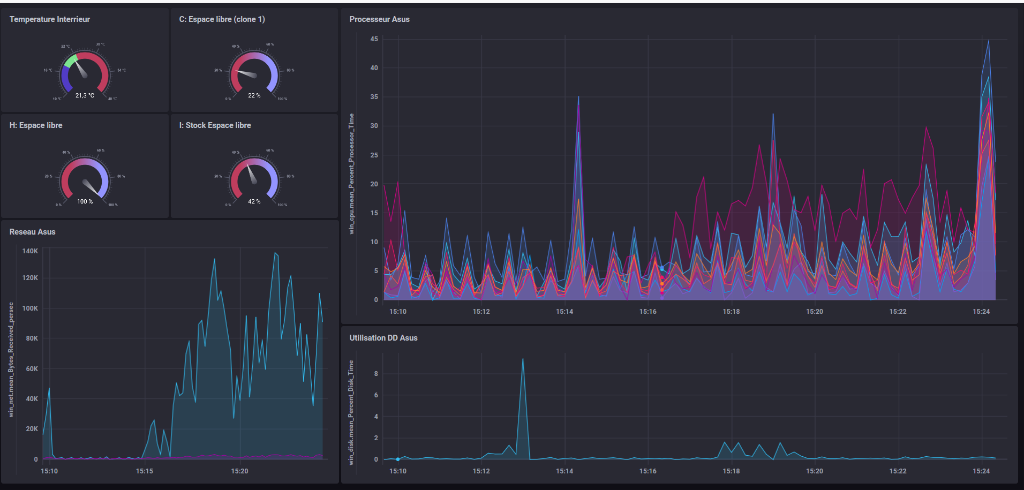
Task: Click the H: Espace libre panel title
Action: pos(36,125)
